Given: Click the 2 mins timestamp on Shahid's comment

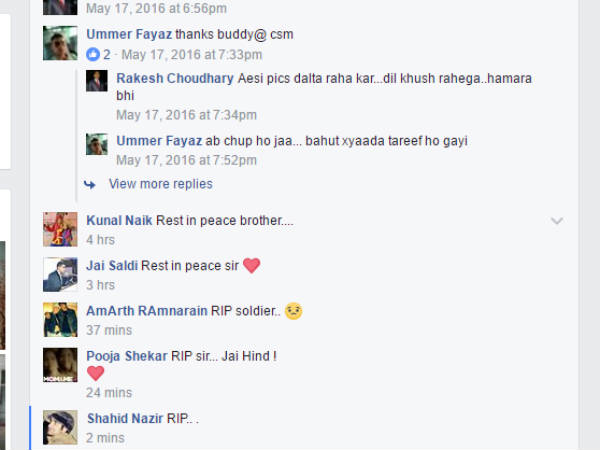Looking at the screenshot, I should coord(105,438).
